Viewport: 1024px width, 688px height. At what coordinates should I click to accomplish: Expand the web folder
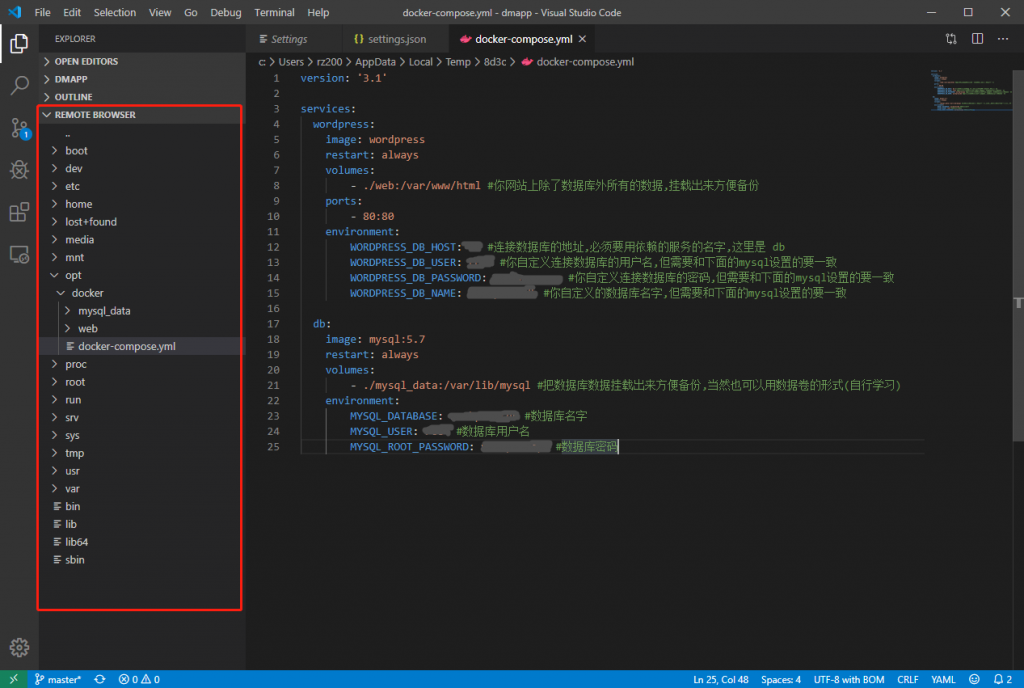[x=68, y=328]
